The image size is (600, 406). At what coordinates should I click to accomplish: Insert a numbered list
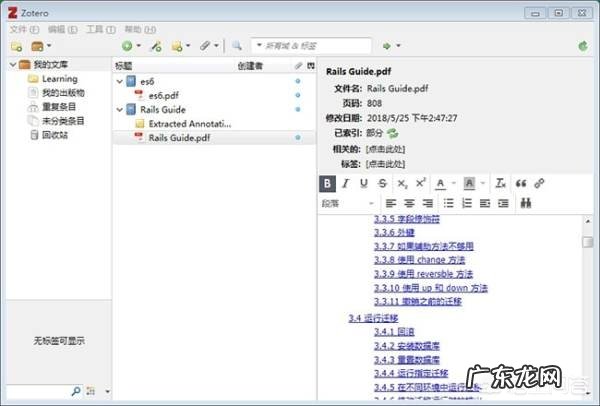[467, 203]
